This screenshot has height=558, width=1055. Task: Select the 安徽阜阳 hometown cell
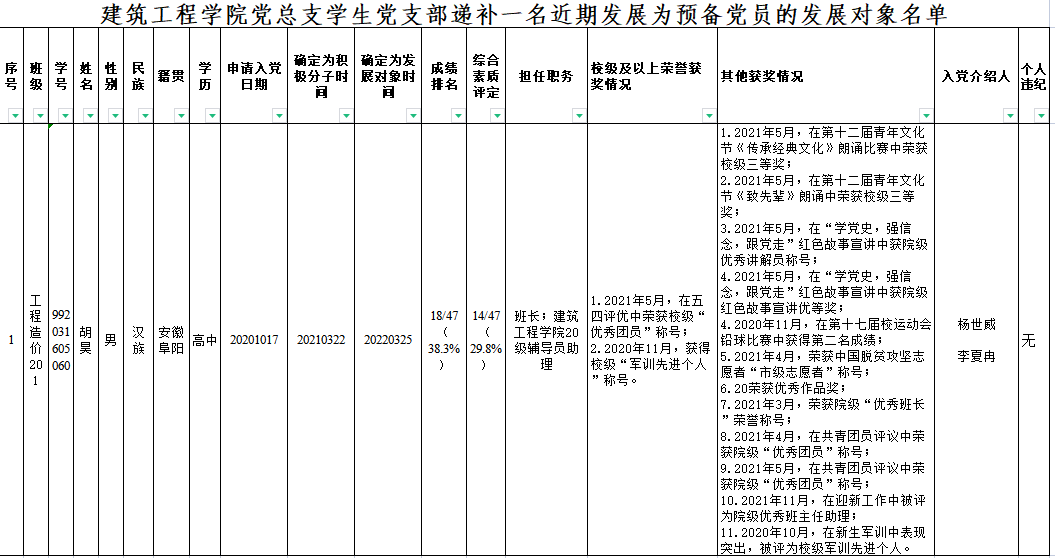click(170, 339)
